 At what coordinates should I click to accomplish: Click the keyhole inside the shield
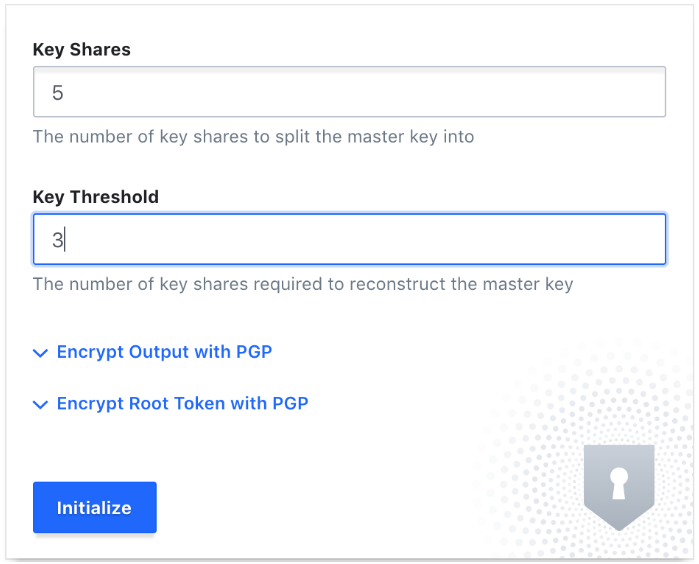[x=619, y=482]
